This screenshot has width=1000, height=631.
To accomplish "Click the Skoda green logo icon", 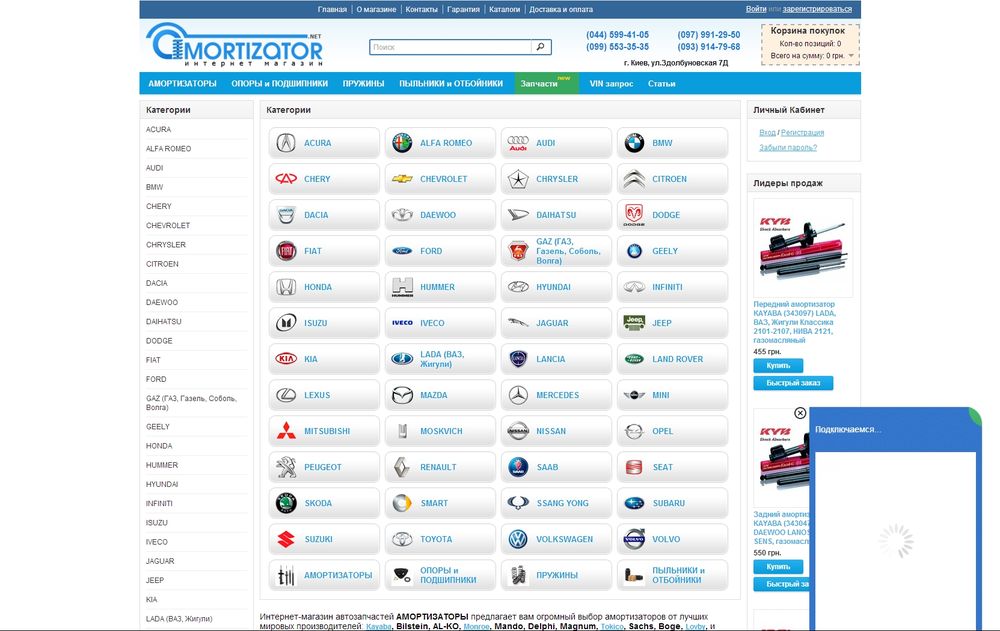I will [x=286, y=503].
